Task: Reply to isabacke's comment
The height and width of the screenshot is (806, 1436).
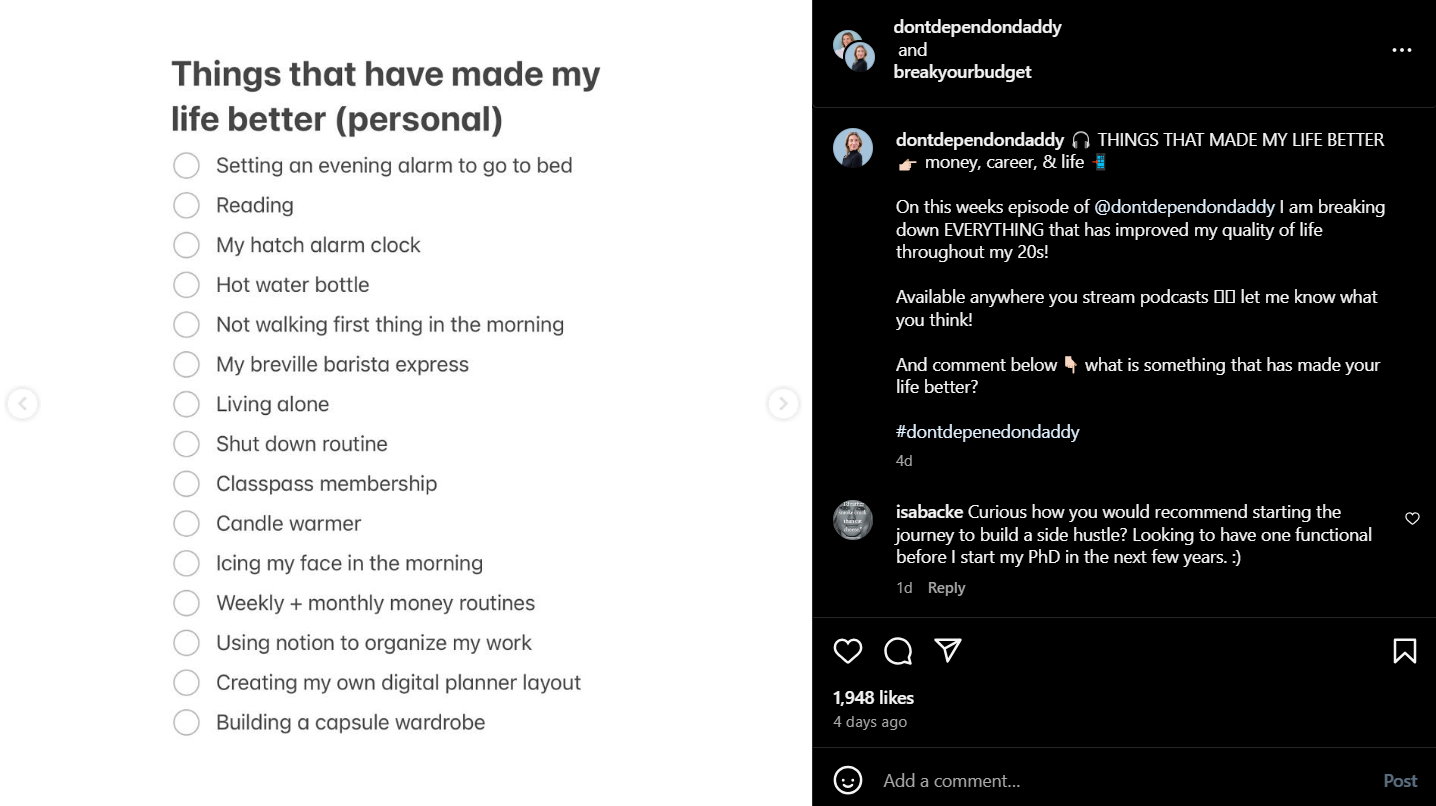Action: click(945, 587)
